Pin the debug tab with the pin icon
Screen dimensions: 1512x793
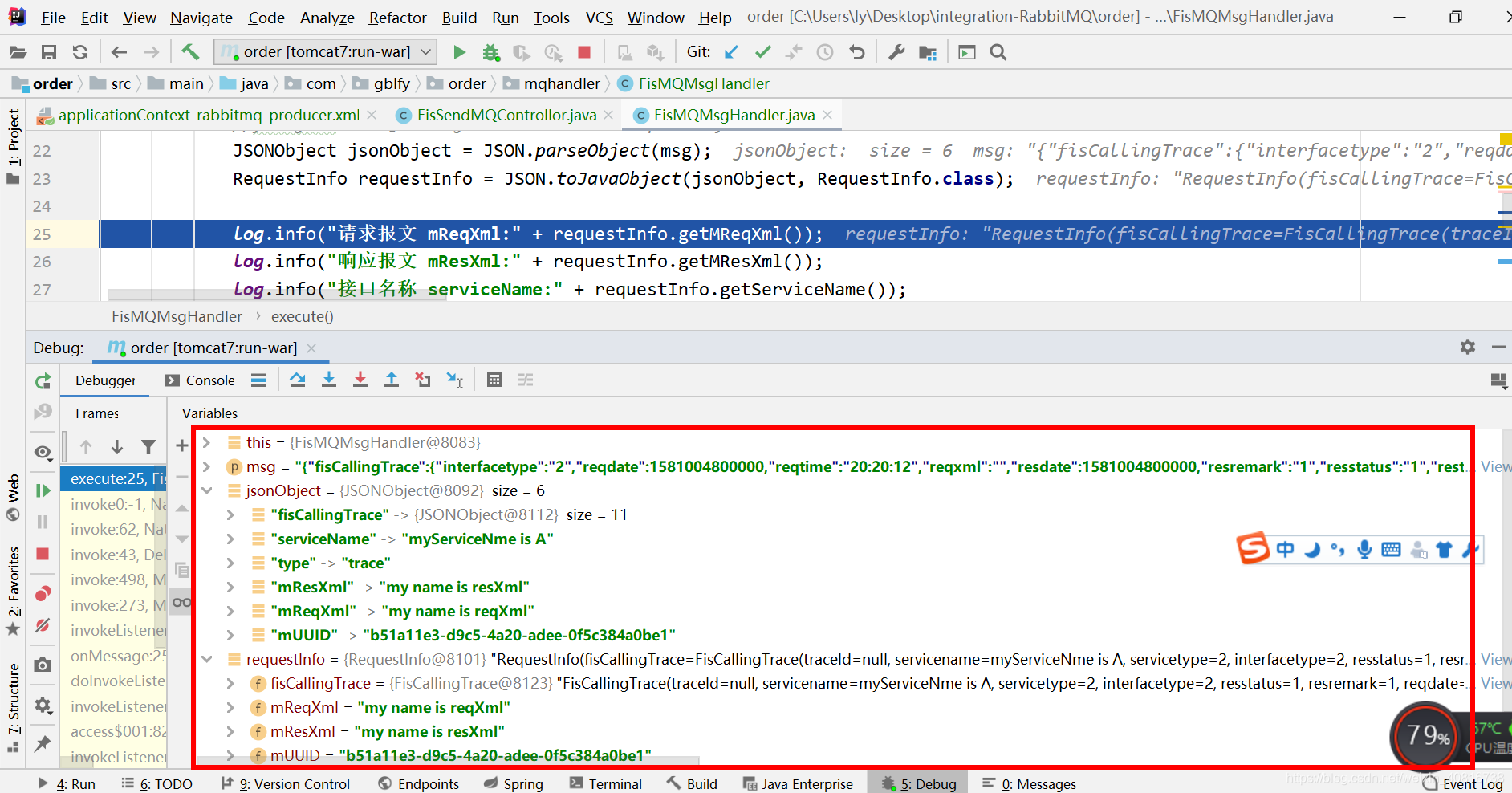click(x=43, y=743)
